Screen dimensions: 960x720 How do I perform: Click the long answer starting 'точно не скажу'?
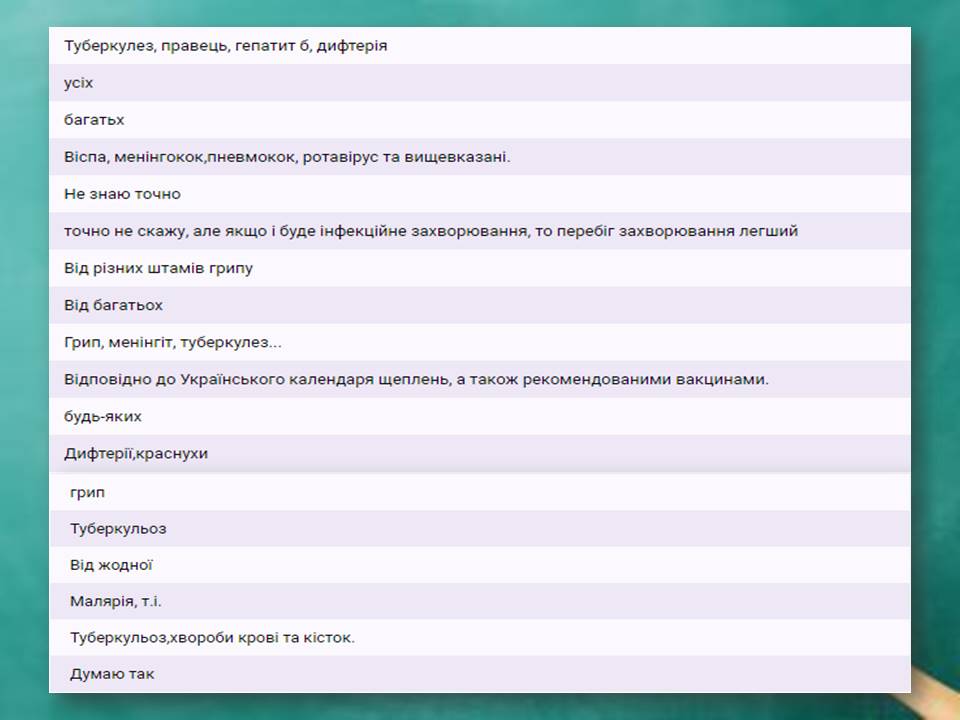click(x=479, y=231)
